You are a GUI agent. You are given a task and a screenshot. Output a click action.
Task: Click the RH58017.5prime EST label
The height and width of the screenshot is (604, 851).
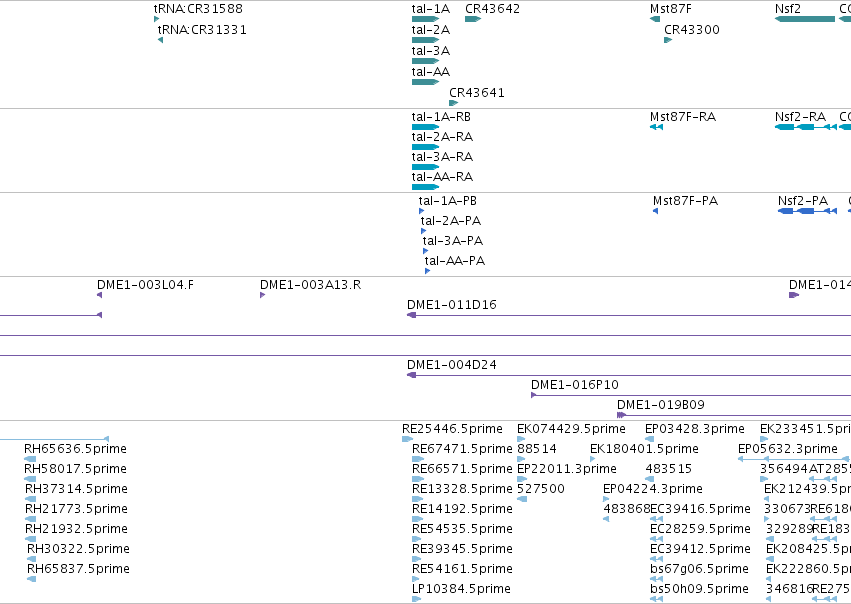pyautogui.click(x=75, y=469)
